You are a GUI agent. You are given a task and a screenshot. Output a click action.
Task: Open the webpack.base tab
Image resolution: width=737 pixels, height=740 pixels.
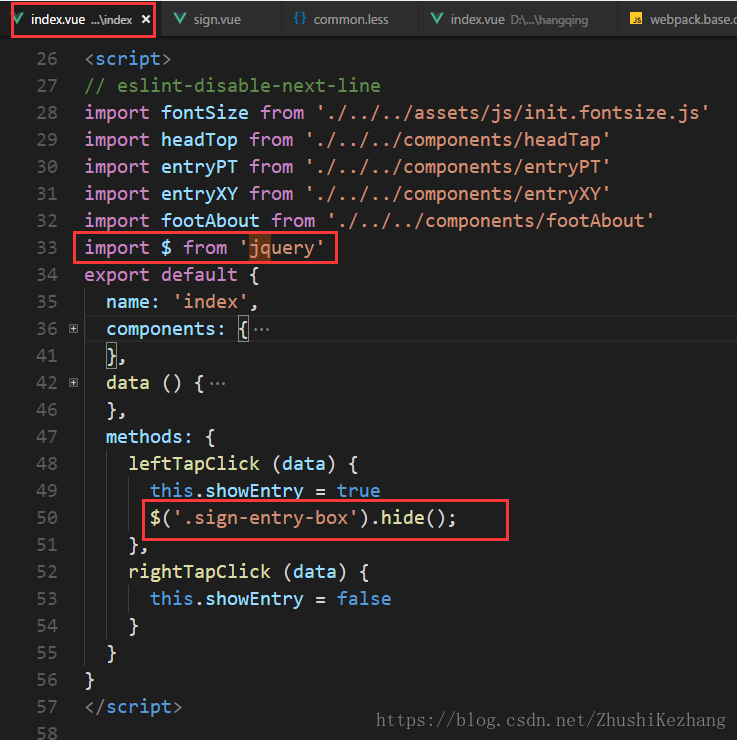click(x=692, y=19)
